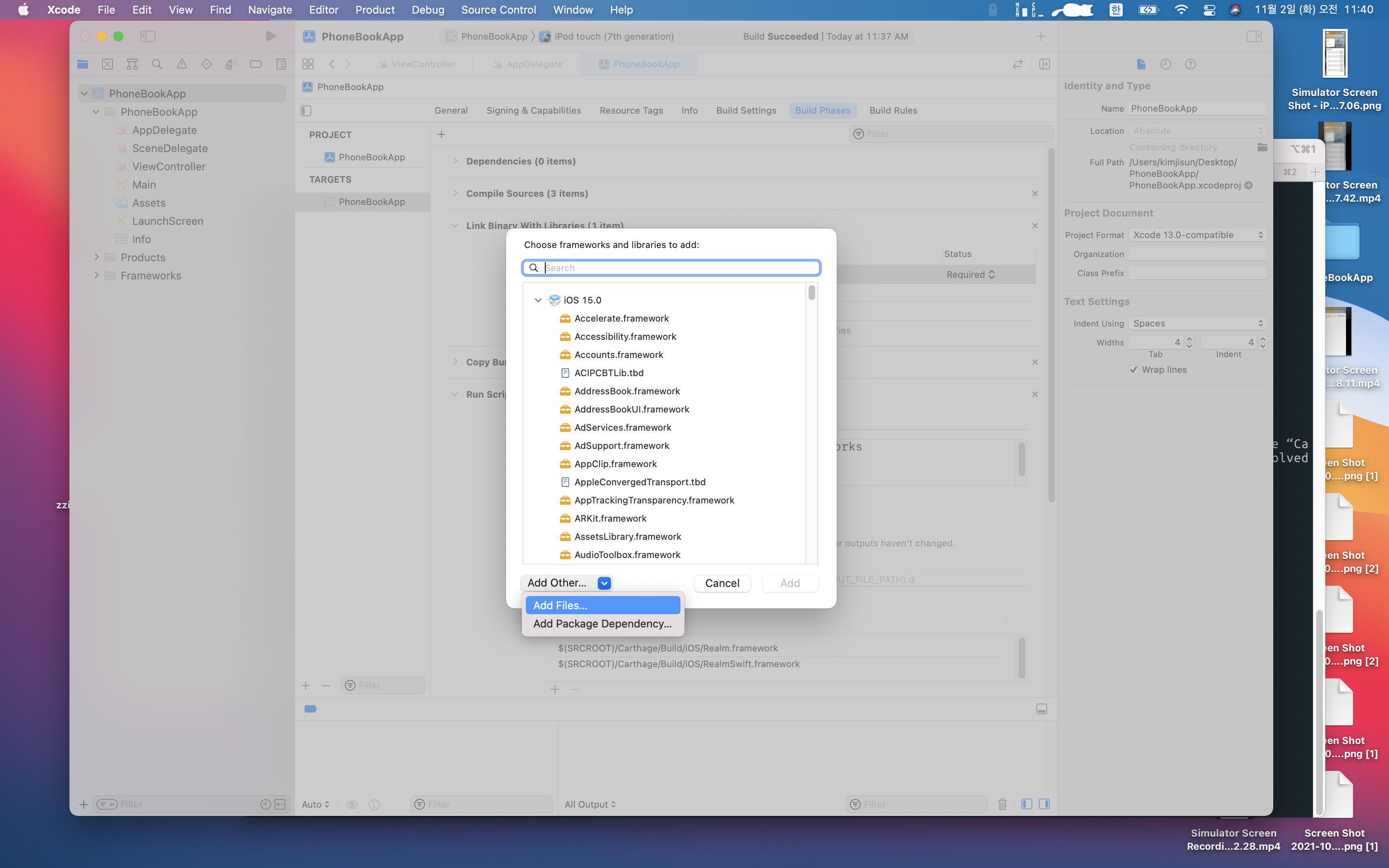Show the History inspector clock icon
The image size is (1389, 868).
point(1166,64)
